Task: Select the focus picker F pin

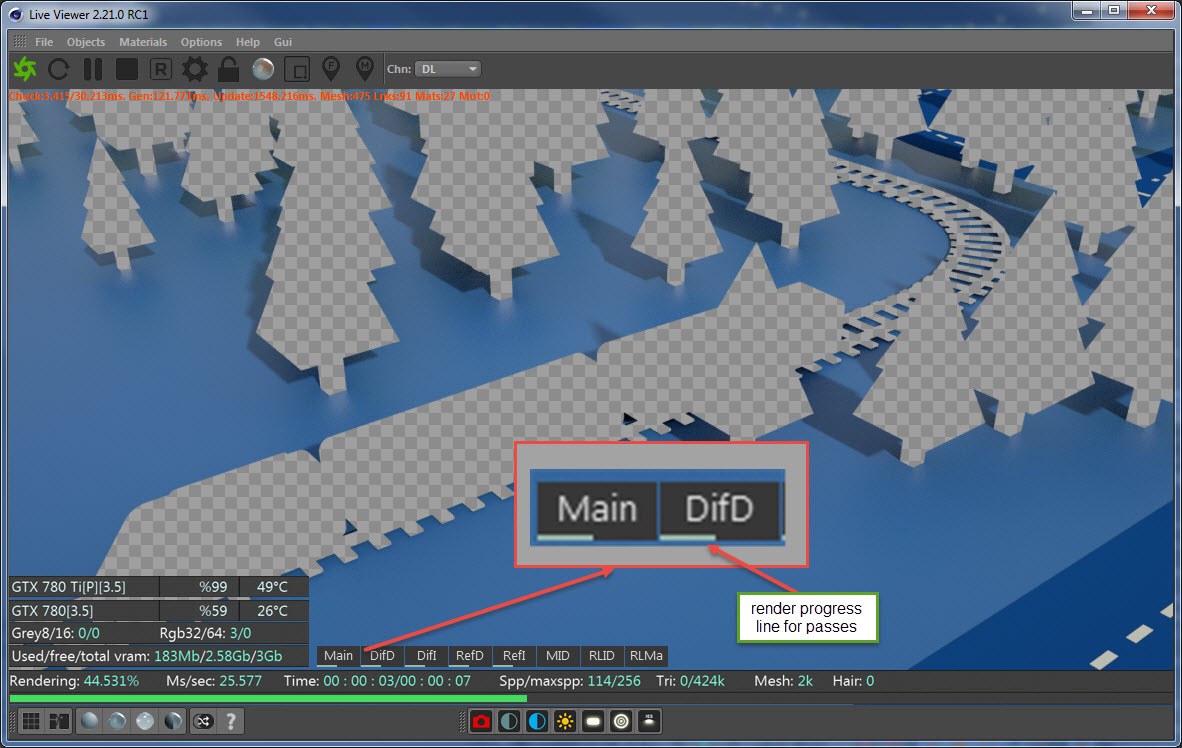Action: (330, 69)
